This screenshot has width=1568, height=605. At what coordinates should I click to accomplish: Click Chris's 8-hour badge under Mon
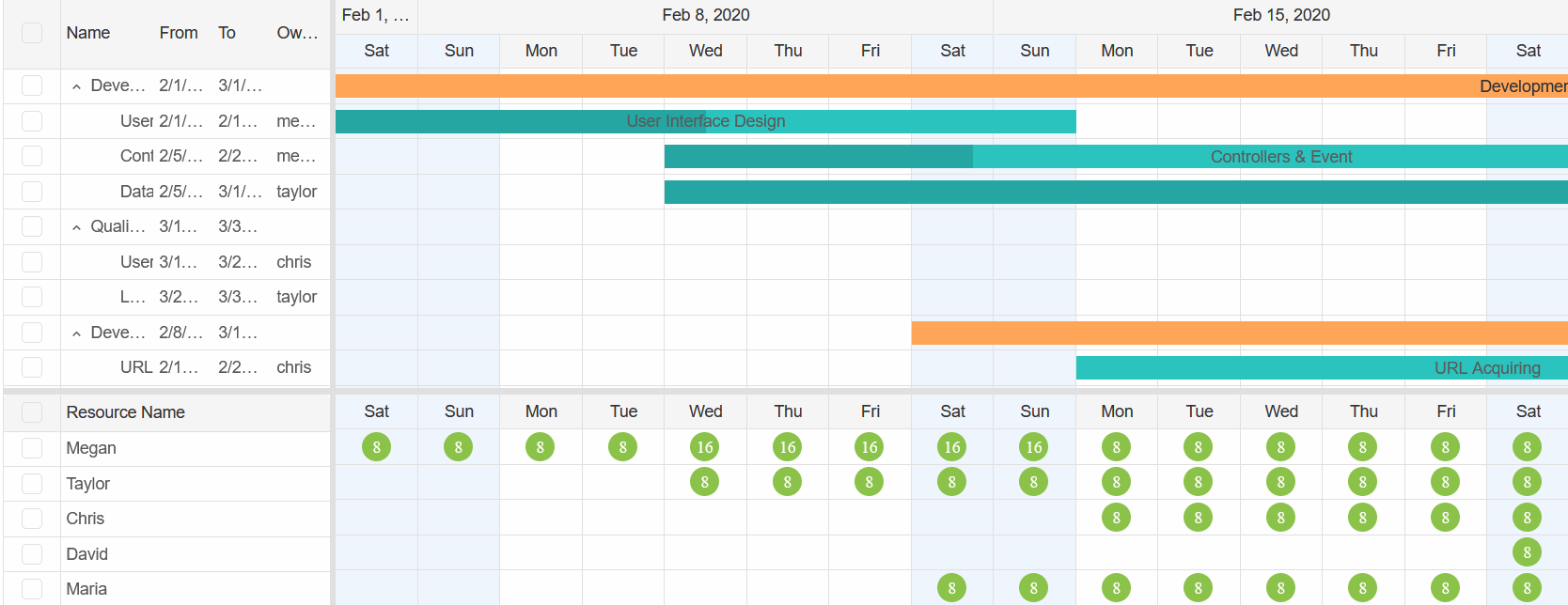coord(1116,518)
